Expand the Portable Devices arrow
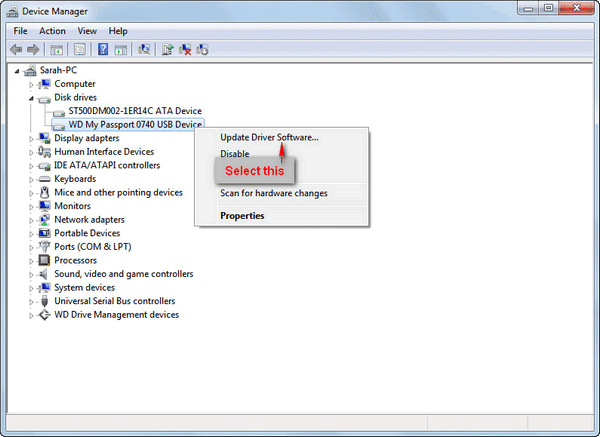 point(31,234)
